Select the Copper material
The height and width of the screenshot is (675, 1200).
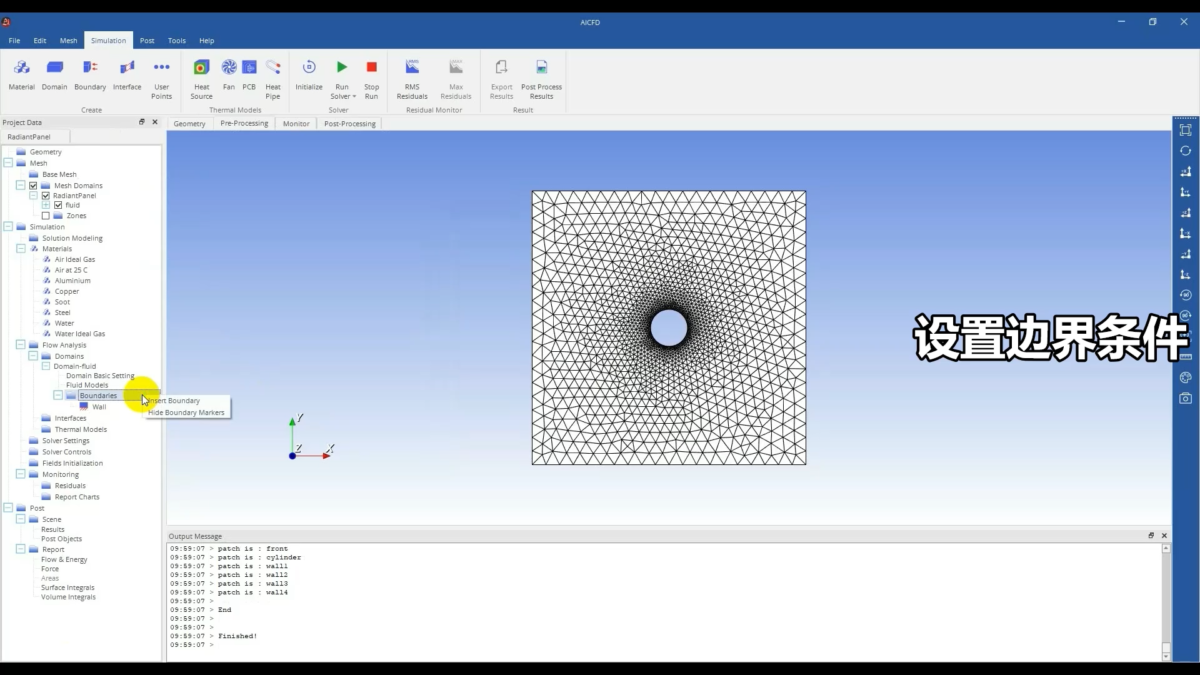click(x=67, y=291)
